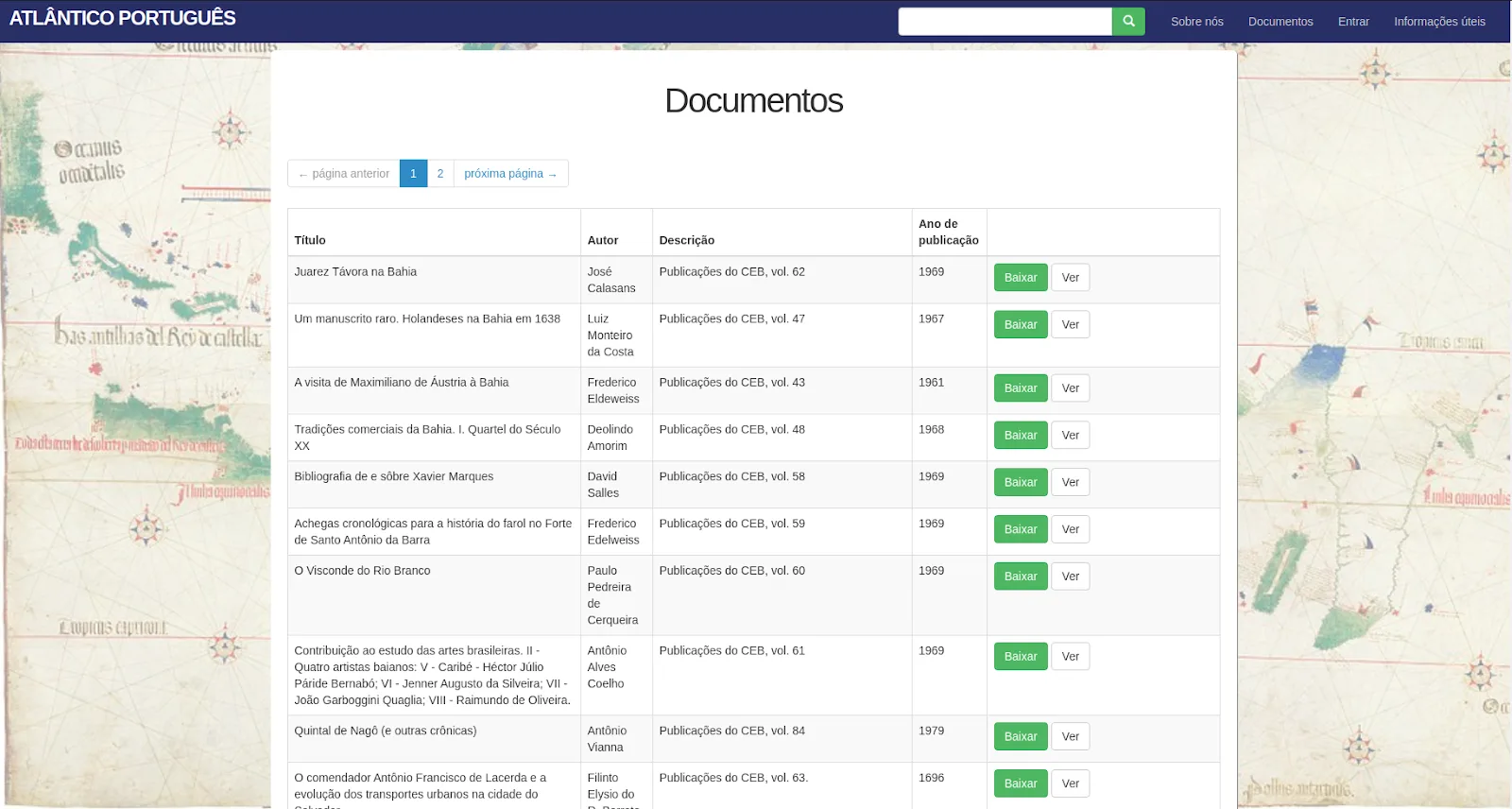Screen dimensions: 1512x809
Task: Select description Publicações do CEB, vol. 47
Action: (732, 319)
